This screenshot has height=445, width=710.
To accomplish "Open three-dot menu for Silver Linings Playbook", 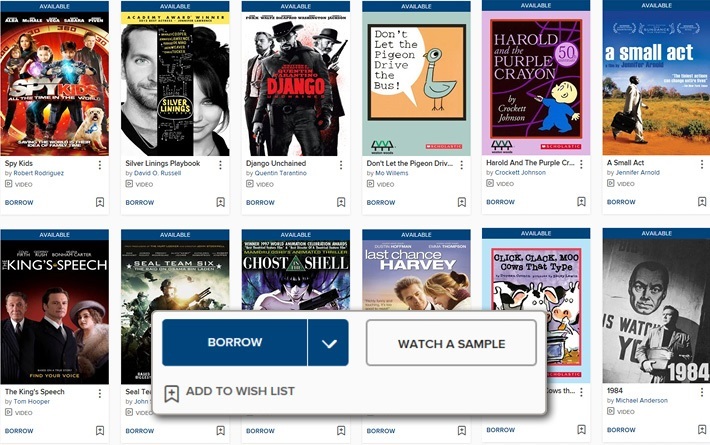I will 220,165.
